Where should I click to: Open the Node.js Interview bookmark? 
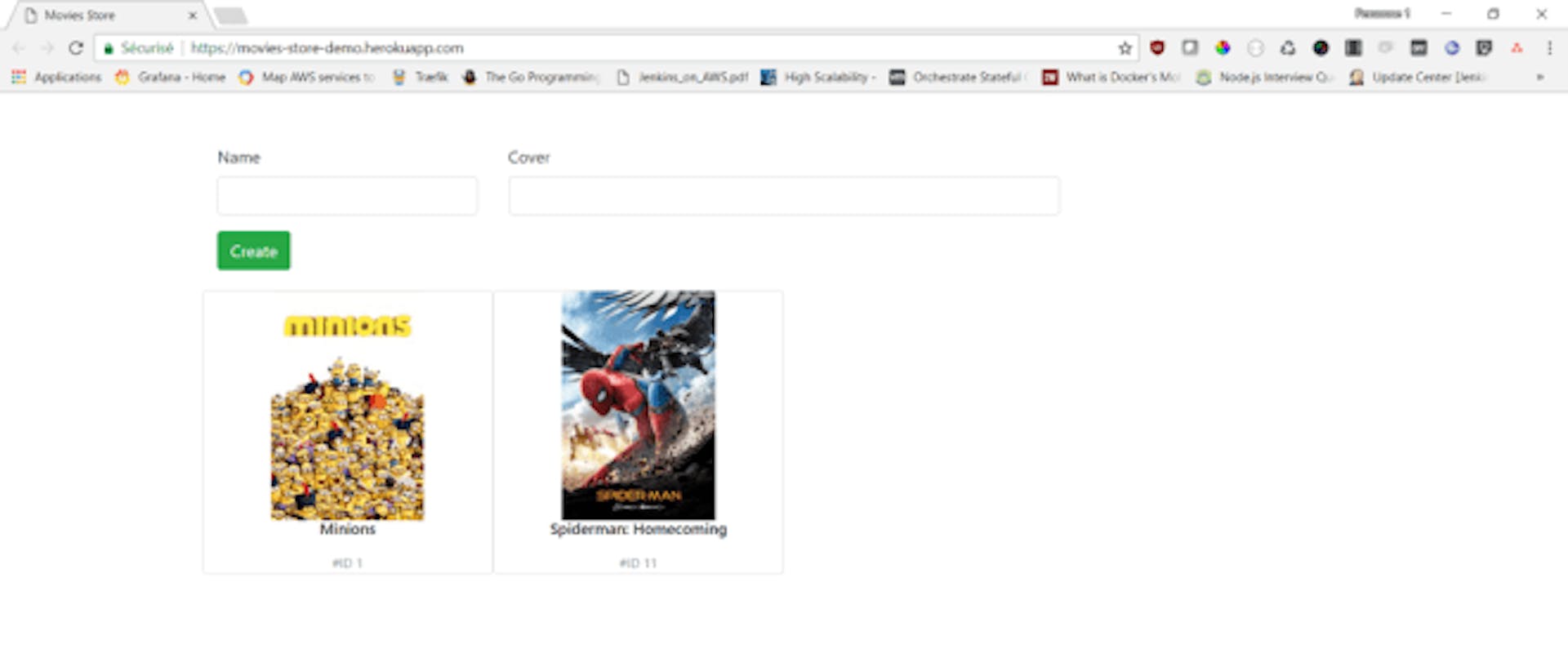point(1265,77)
